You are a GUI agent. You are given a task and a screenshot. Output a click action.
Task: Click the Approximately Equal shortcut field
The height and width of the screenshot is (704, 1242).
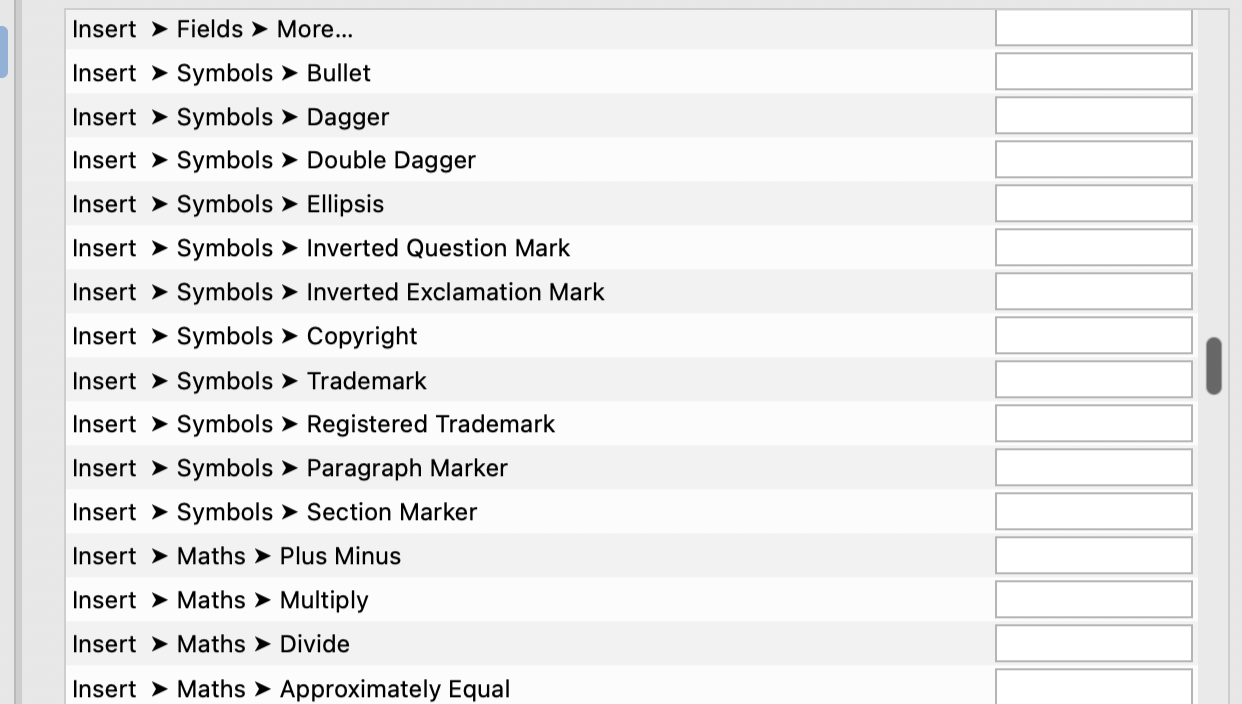coord(1093,688)
